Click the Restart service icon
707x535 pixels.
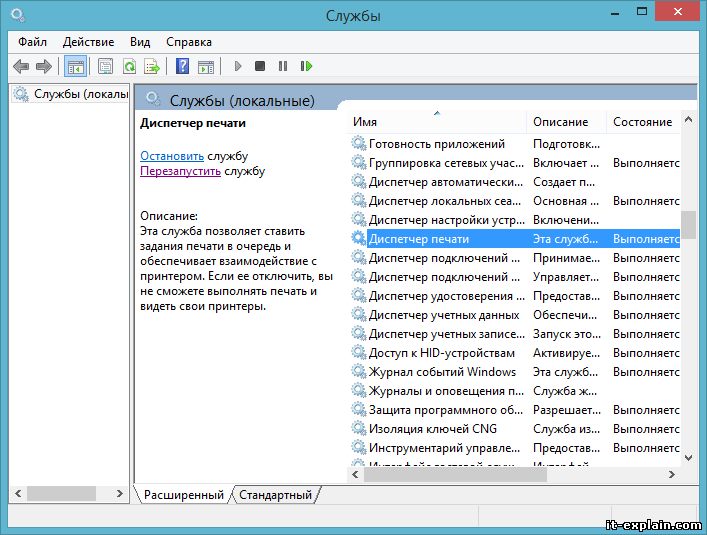coord(306,67)
